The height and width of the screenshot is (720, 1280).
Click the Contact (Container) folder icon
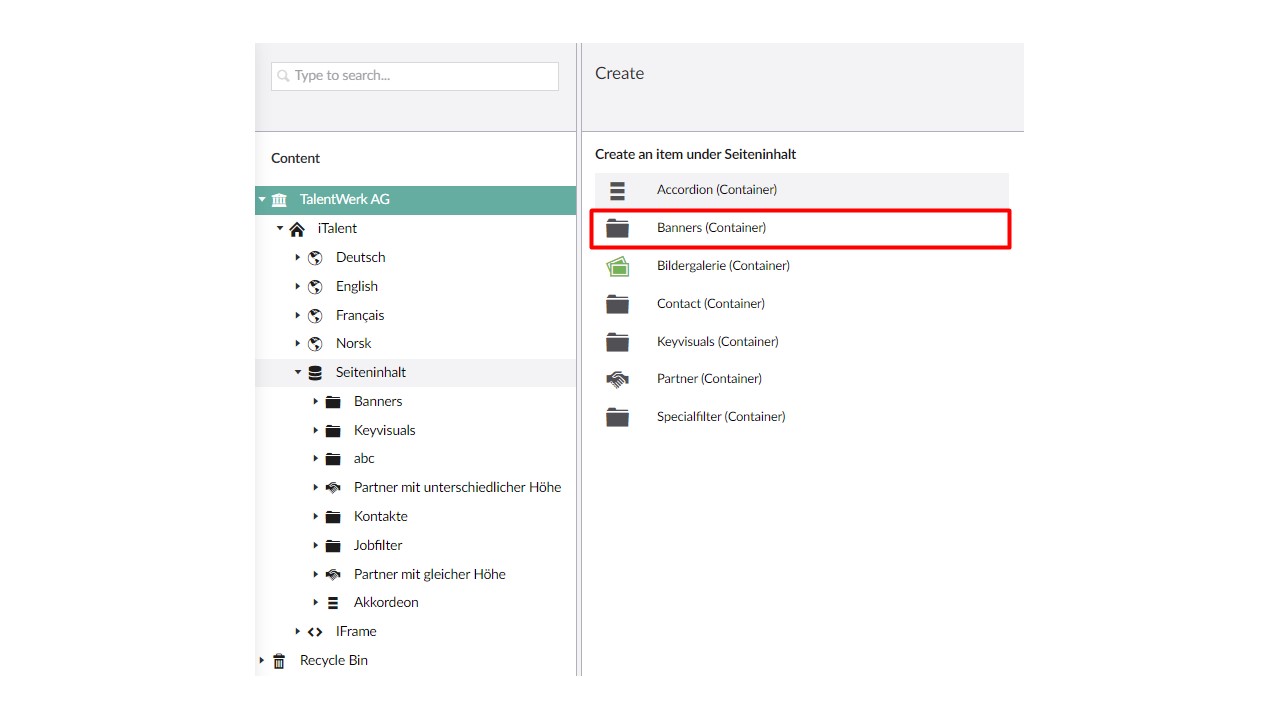(617, 304)
